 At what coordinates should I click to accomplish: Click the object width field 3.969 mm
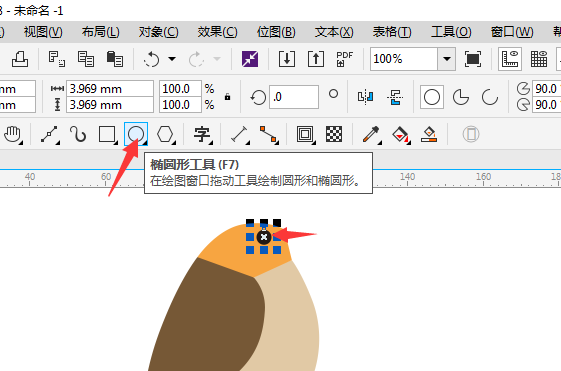point(110,88)
